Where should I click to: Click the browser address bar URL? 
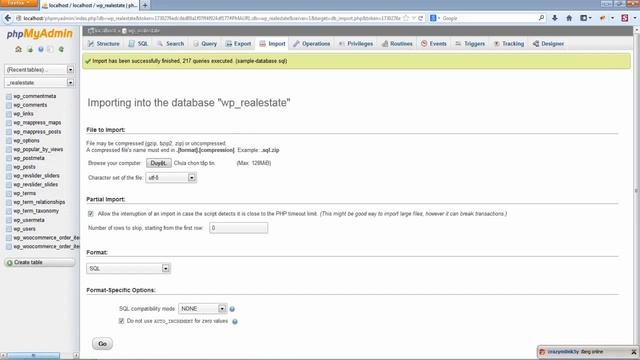click(211, 18)
